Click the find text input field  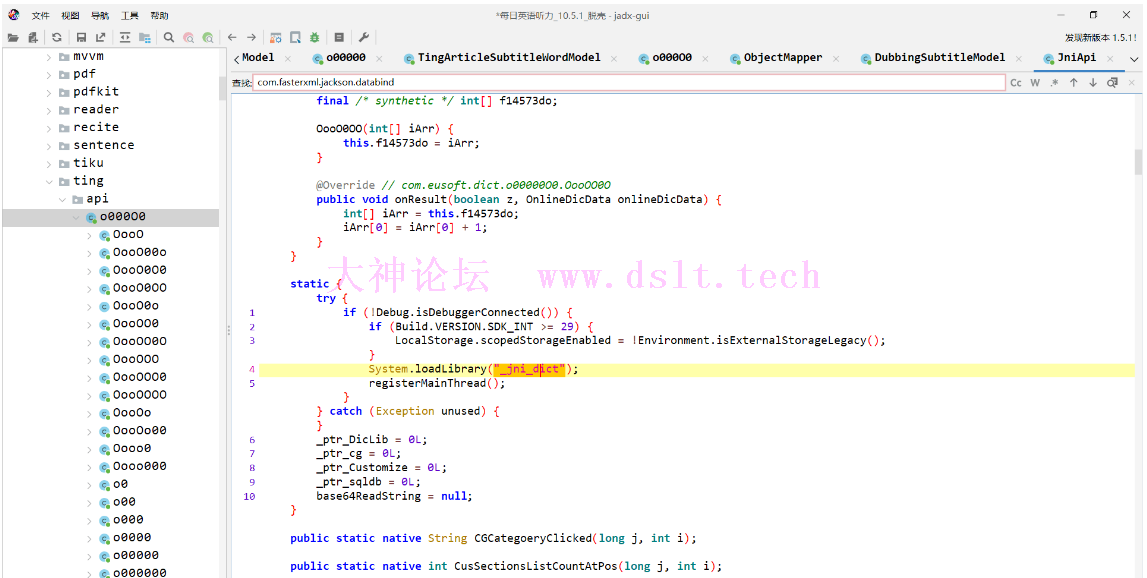(628, 83)
